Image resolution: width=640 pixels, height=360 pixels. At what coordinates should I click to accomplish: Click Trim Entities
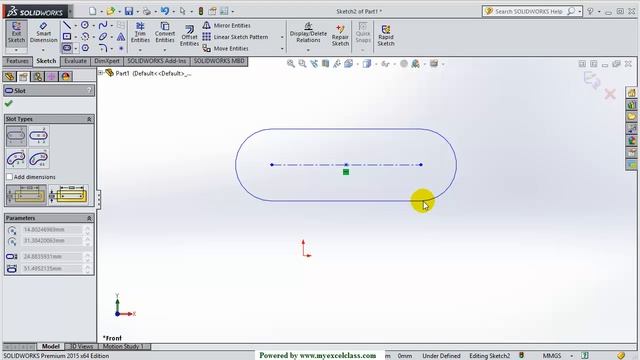[x=140, y=33]
